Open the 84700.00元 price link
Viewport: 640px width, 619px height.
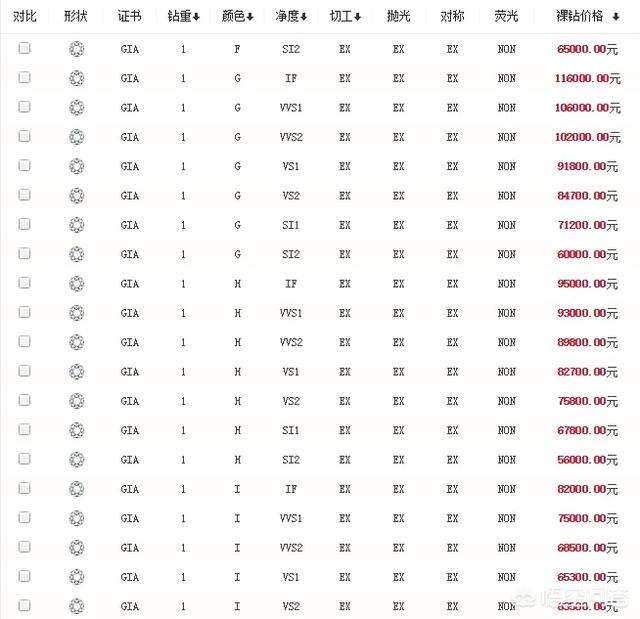[588, 196]
